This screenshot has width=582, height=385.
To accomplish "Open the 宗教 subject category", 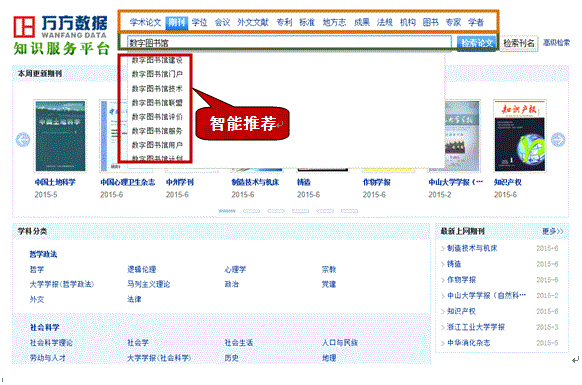I will pyautogui.click(x=329, y=270).
